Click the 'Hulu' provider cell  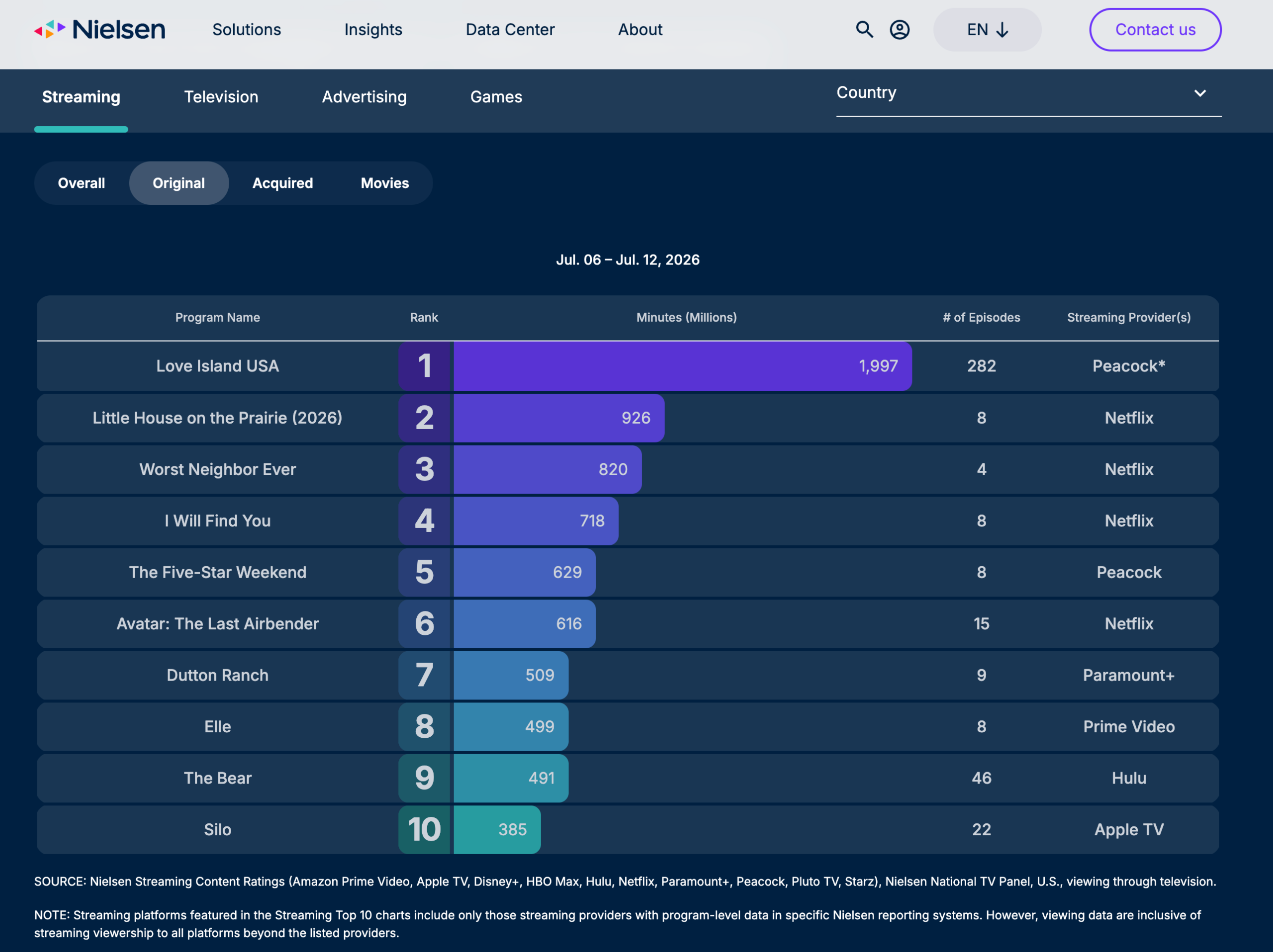(1129, 779)
